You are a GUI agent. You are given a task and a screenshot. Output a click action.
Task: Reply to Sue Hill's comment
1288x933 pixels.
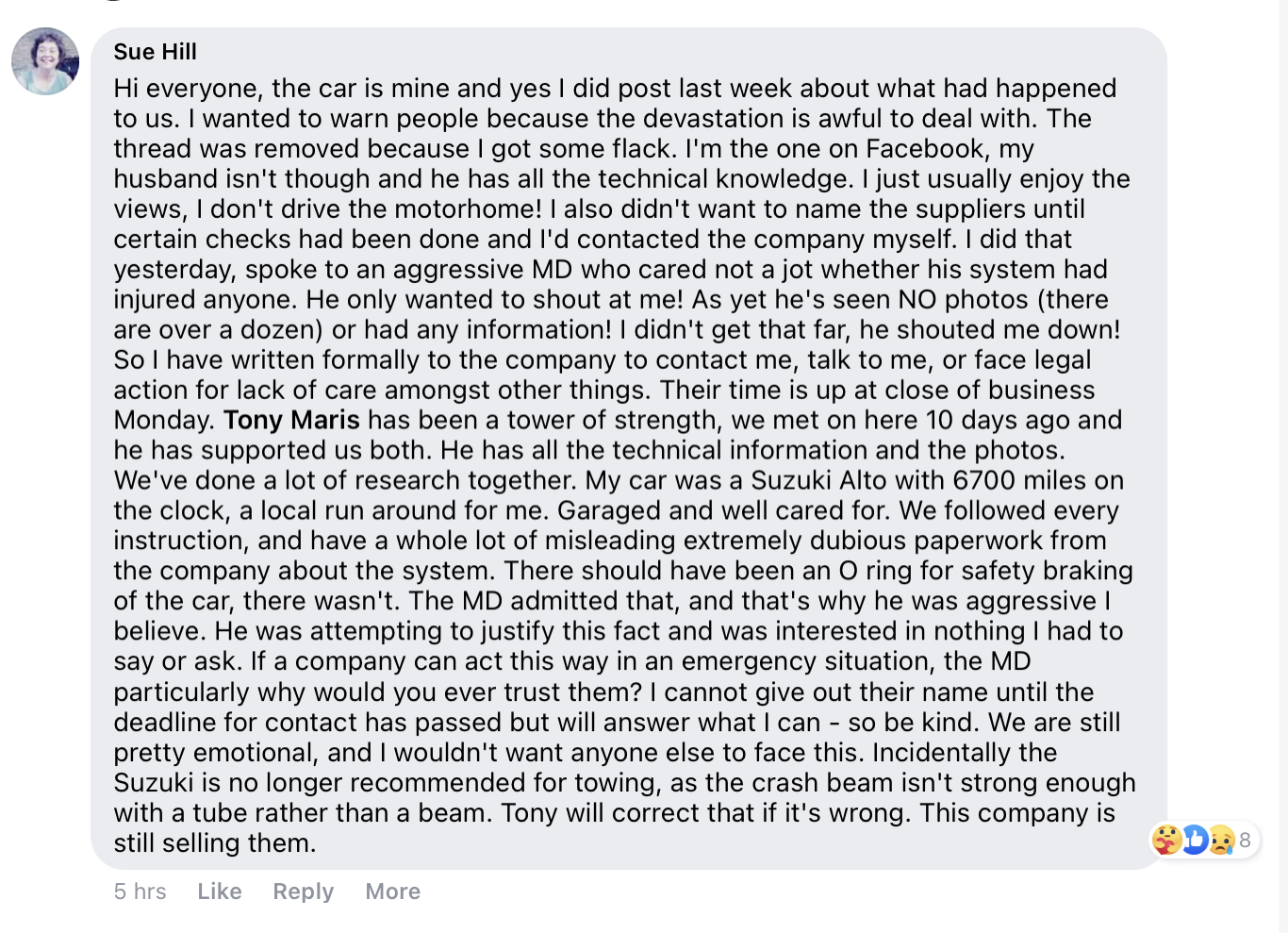coord(303,891)
